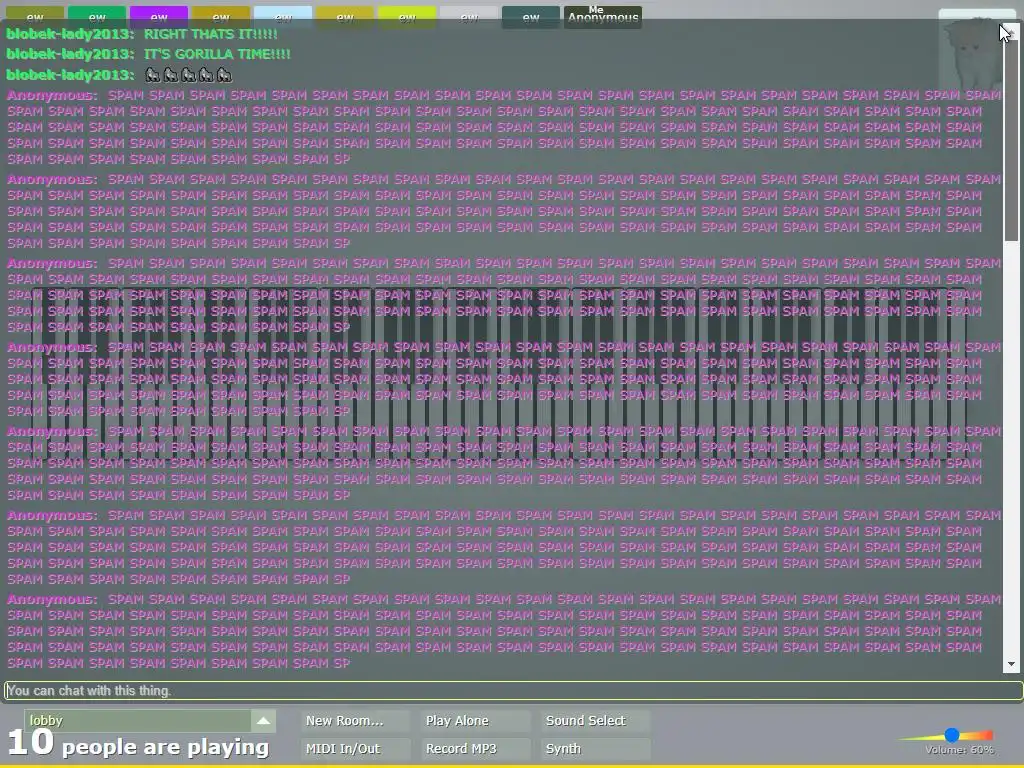The image size is (1024, 768).
Task: Open my own 'Anonymous' name tag
Action: pyautogui.click(x=603, y=17)
